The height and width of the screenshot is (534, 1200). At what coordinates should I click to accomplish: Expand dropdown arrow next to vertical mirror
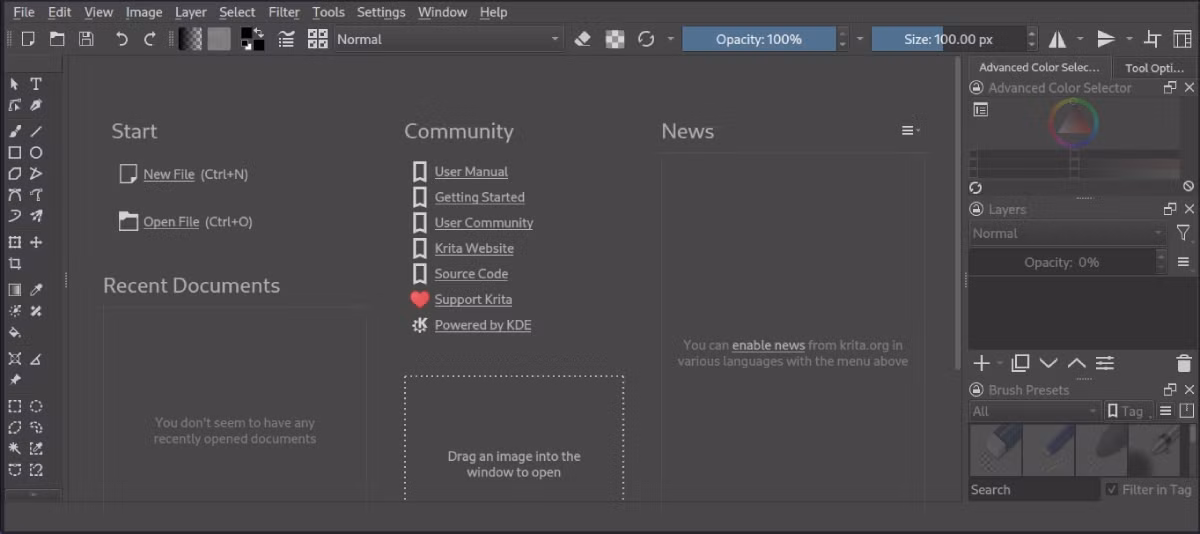1129,39
